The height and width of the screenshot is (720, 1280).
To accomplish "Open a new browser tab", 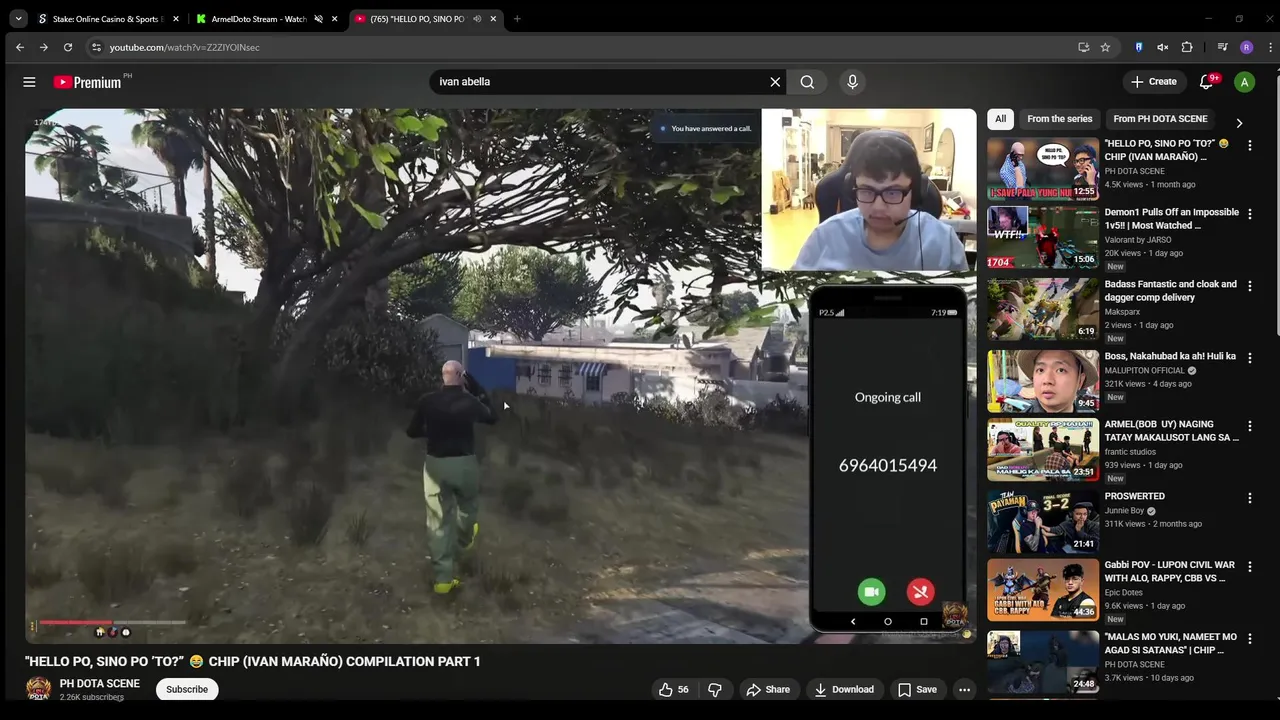I will [x=517, y=19].
